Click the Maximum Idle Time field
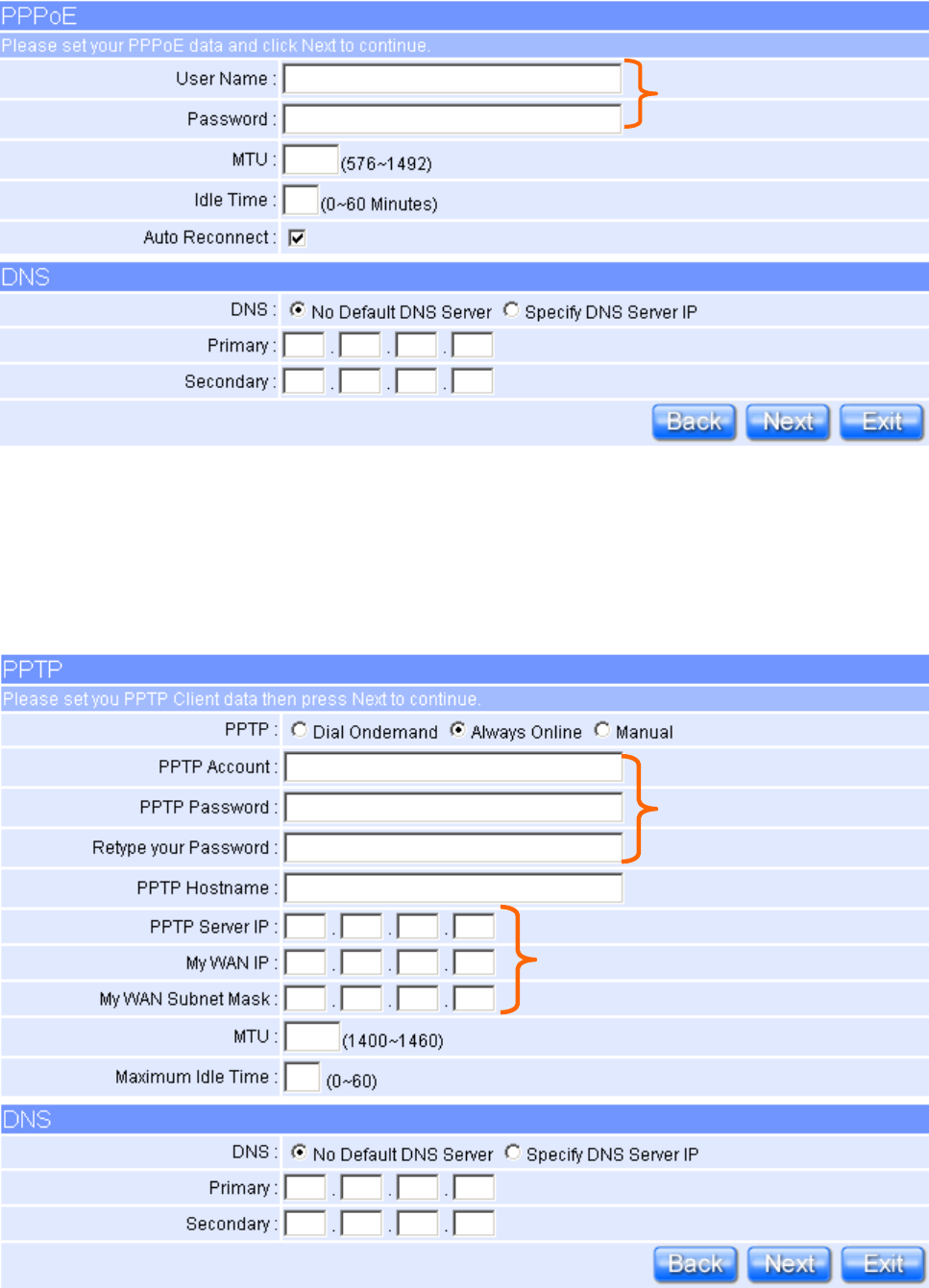 [303, 1077]
